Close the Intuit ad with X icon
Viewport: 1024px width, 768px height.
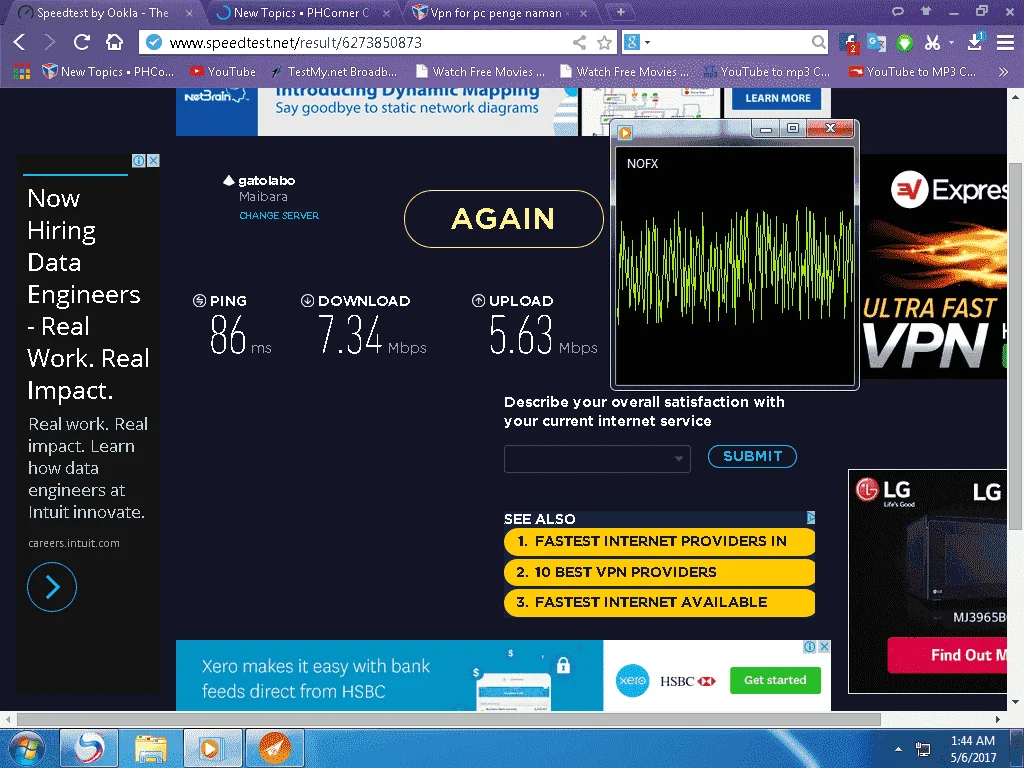(153, 161)
